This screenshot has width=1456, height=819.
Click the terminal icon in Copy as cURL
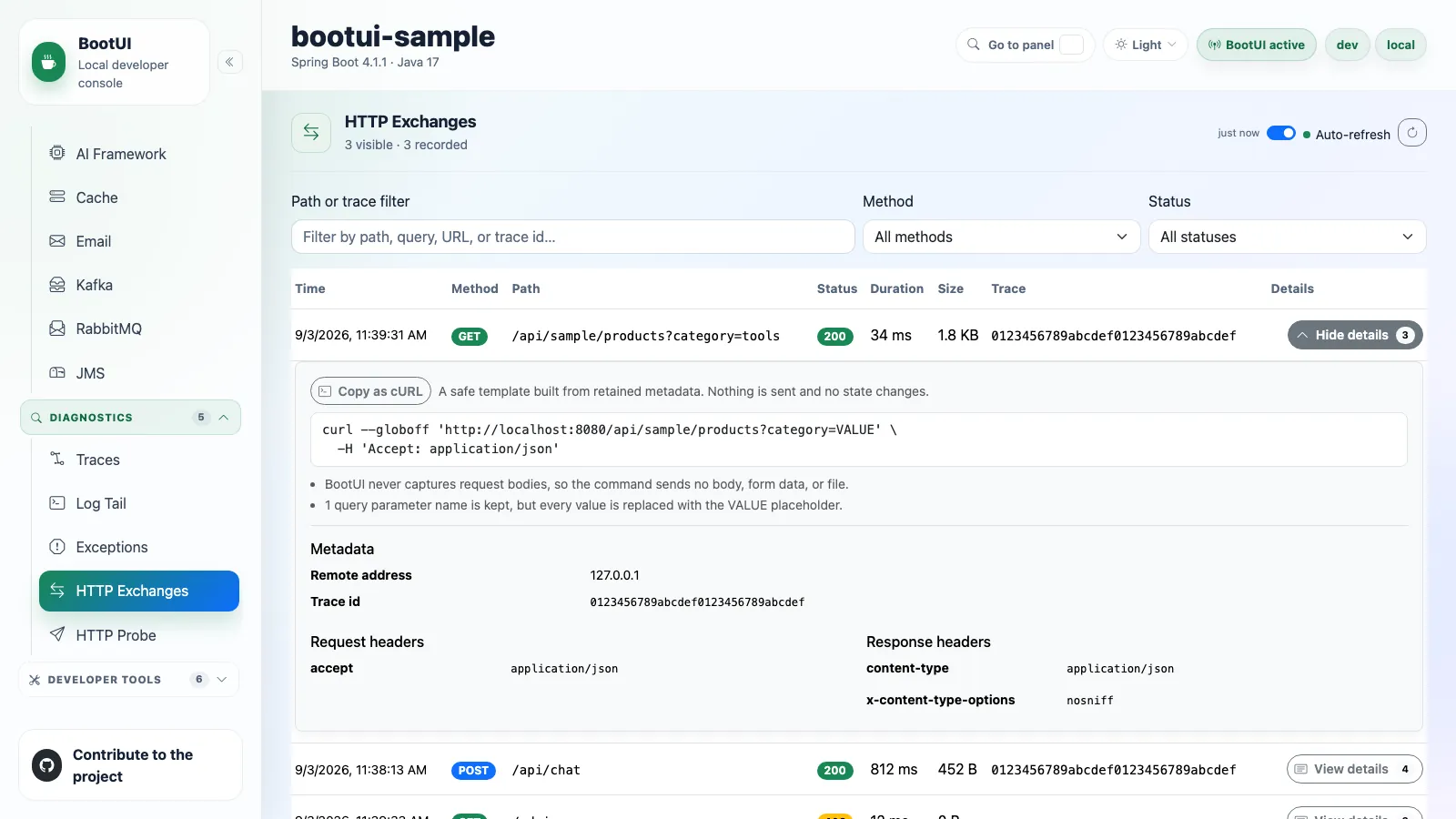tap(325, 391)
